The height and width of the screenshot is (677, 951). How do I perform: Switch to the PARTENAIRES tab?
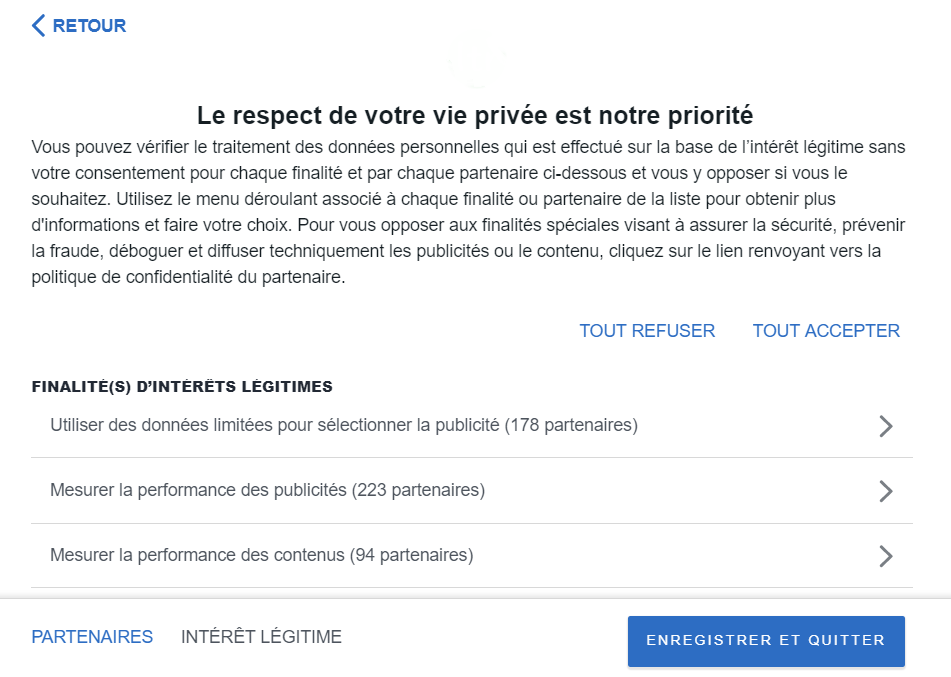point(92,637)
